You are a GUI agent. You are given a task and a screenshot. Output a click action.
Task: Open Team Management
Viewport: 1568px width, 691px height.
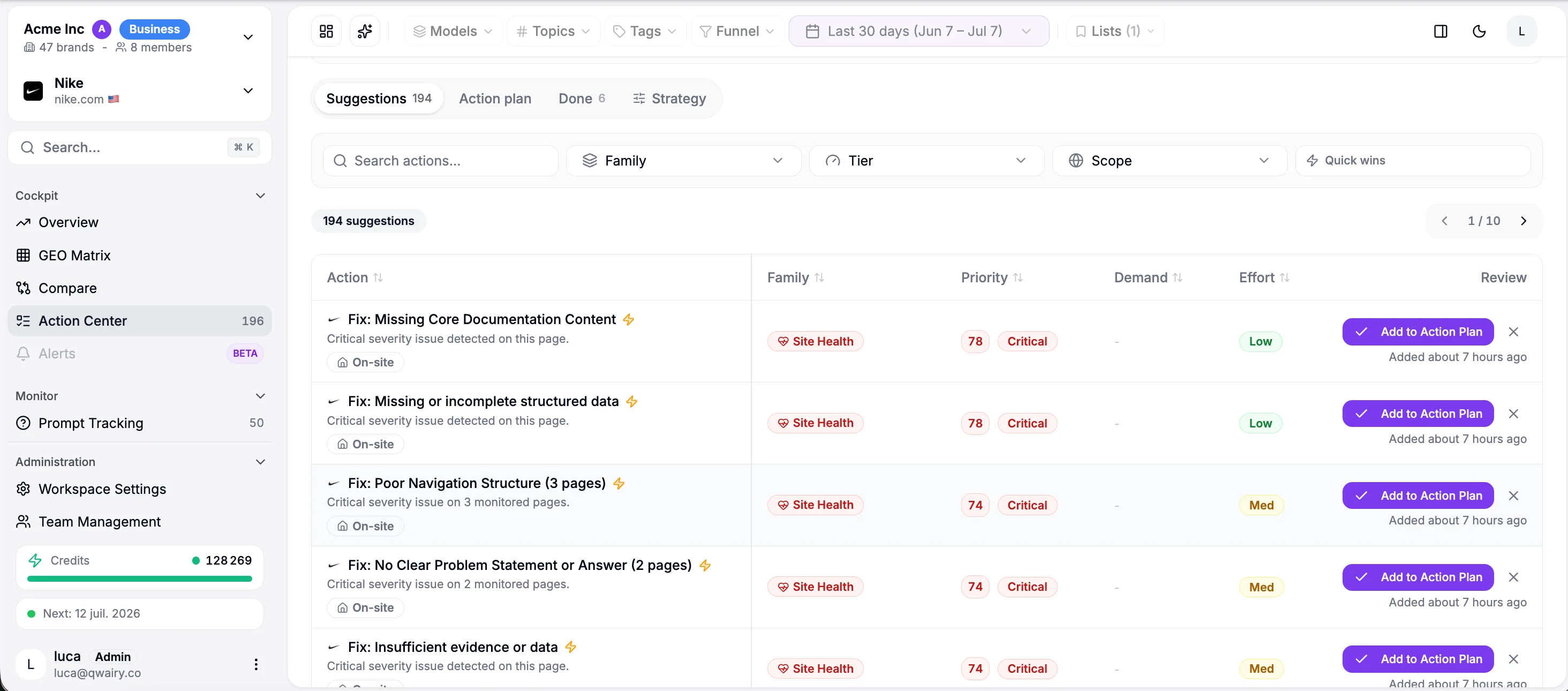tap(139, 522)
